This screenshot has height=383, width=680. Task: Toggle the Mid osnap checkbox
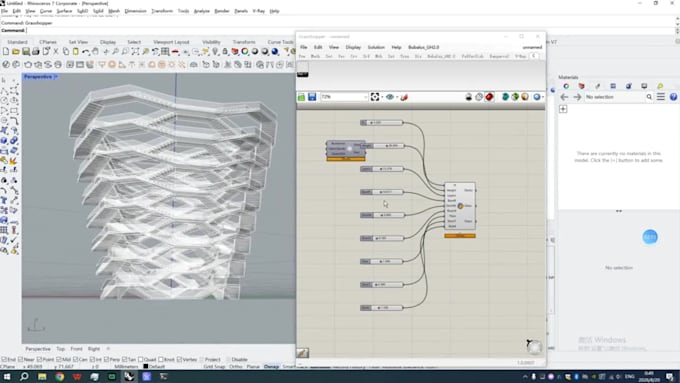click(x=59, y=360)
